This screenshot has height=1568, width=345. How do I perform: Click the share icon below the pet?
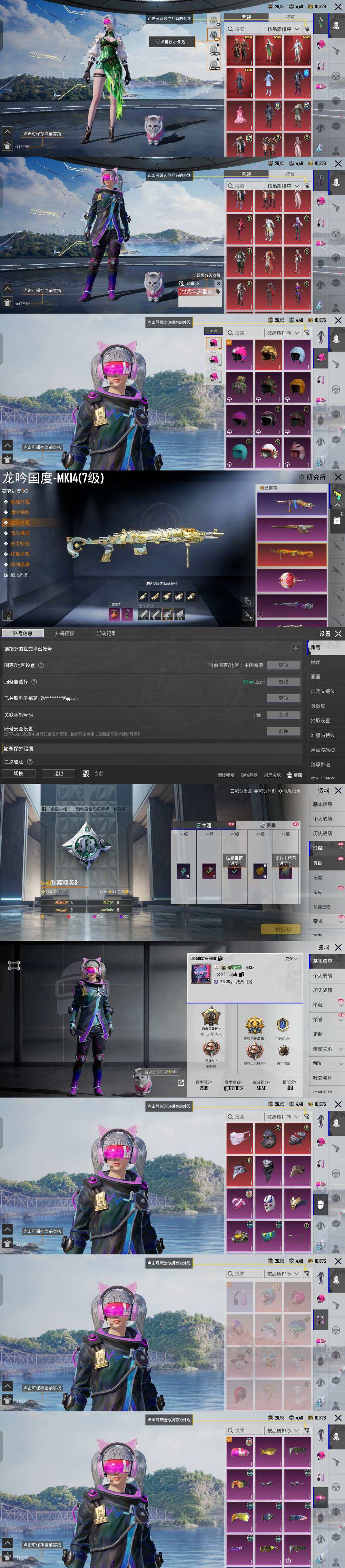pos(181,1082)
